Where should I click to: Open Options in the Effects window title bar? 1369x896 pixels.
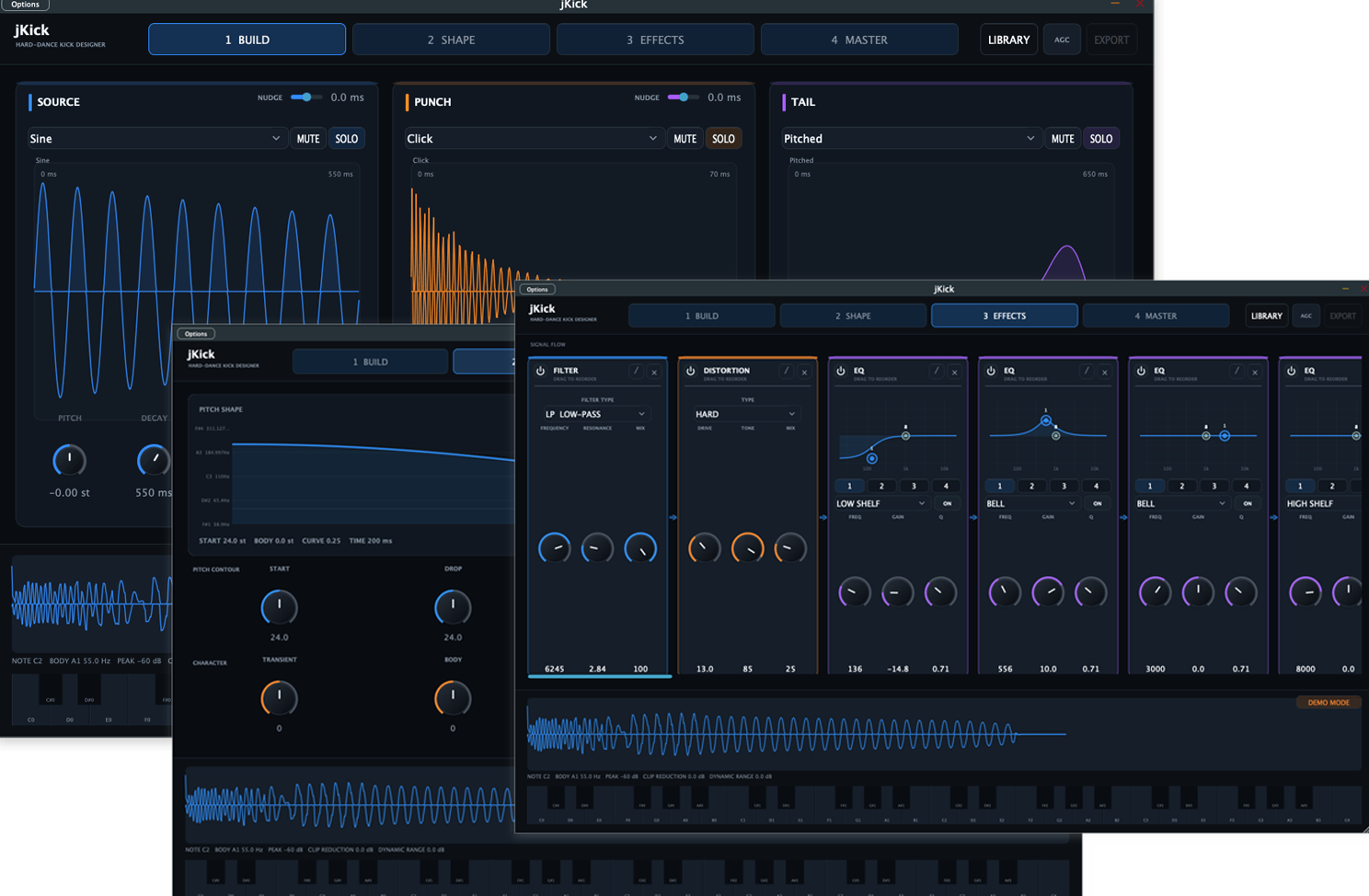click(537, 289)
